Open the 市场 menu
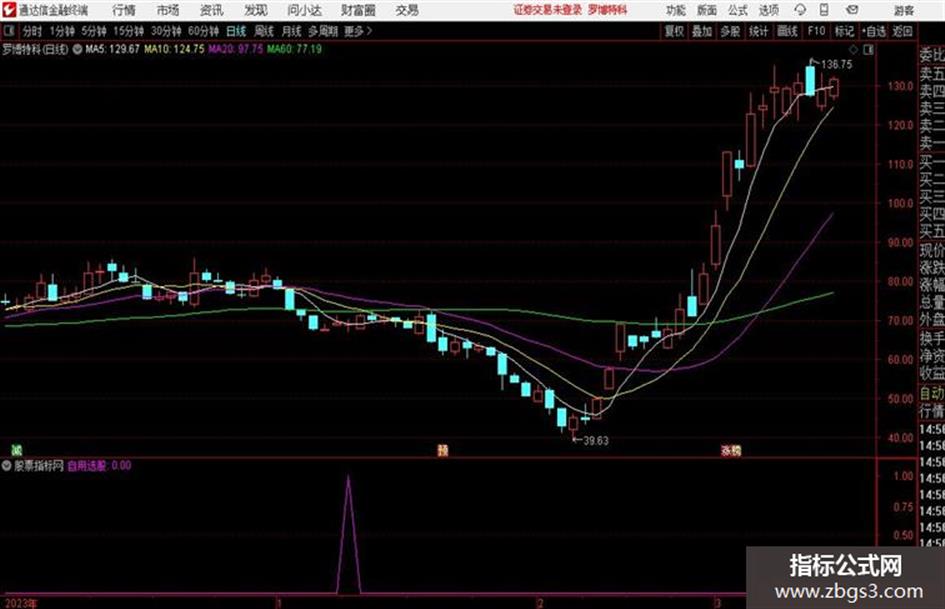945x609 pixels. (x=168, y=10)
